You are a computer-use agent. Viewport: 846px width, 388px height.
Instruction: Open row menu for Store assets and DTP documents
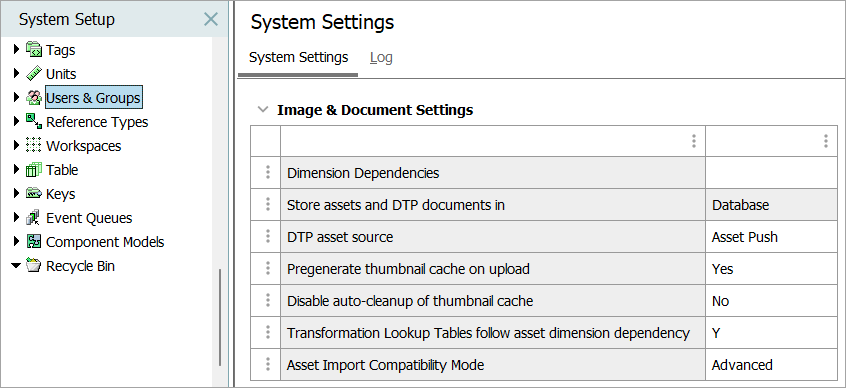pyautogui.click(x=268, y=205)
